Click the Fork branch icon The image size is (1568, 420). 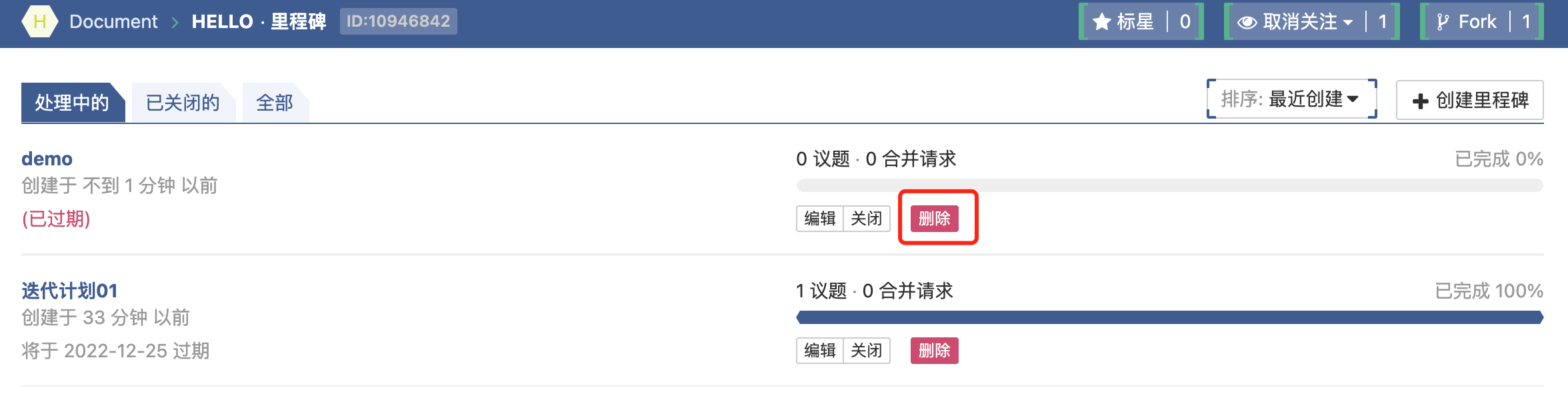point(1442,22)
